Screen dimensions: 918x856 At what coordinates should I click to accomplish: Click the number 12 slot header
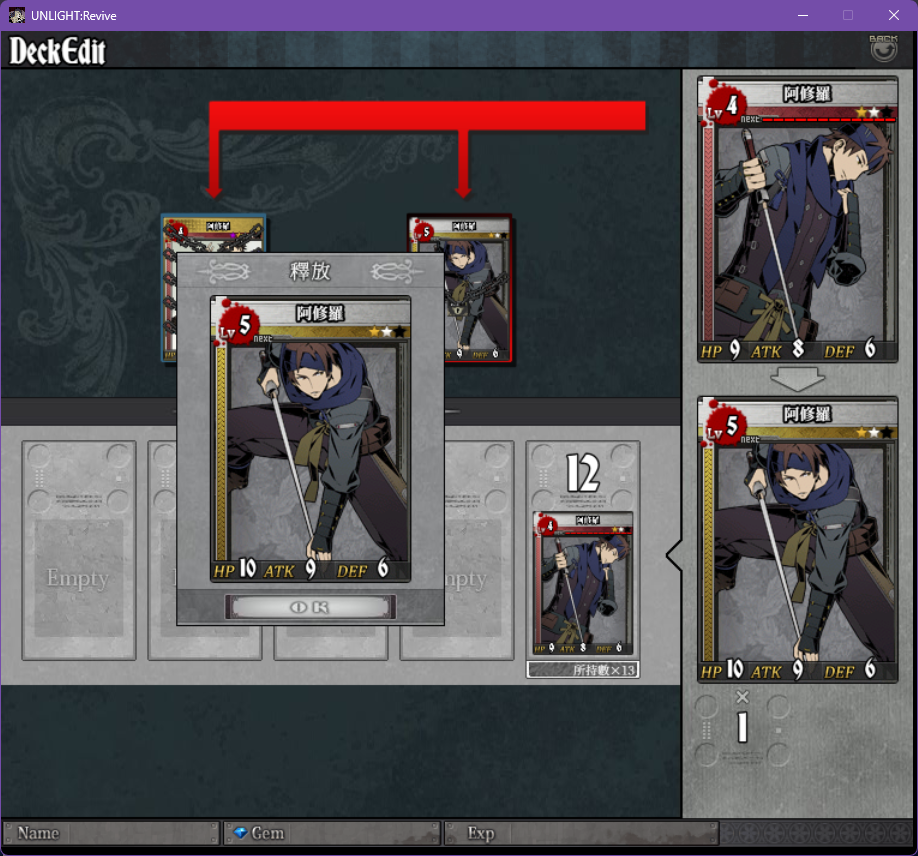(x=583, y=474)
